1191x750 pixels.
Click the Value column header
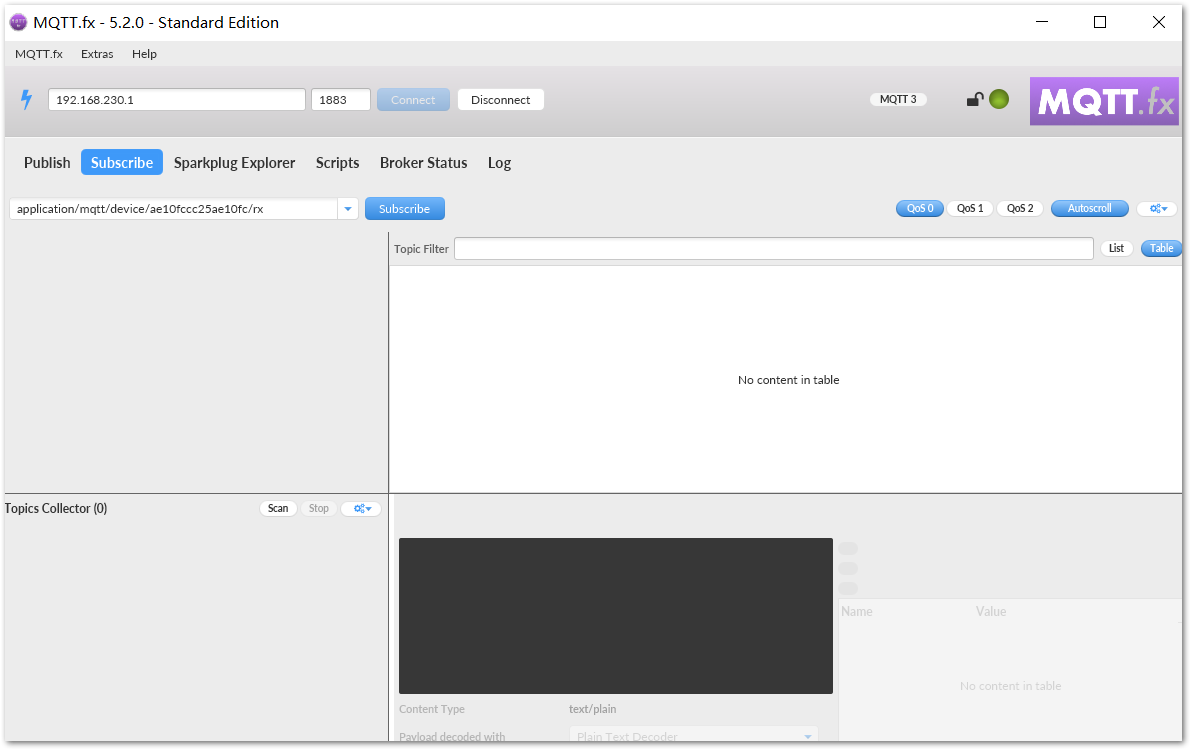click(x=990, y=611)
